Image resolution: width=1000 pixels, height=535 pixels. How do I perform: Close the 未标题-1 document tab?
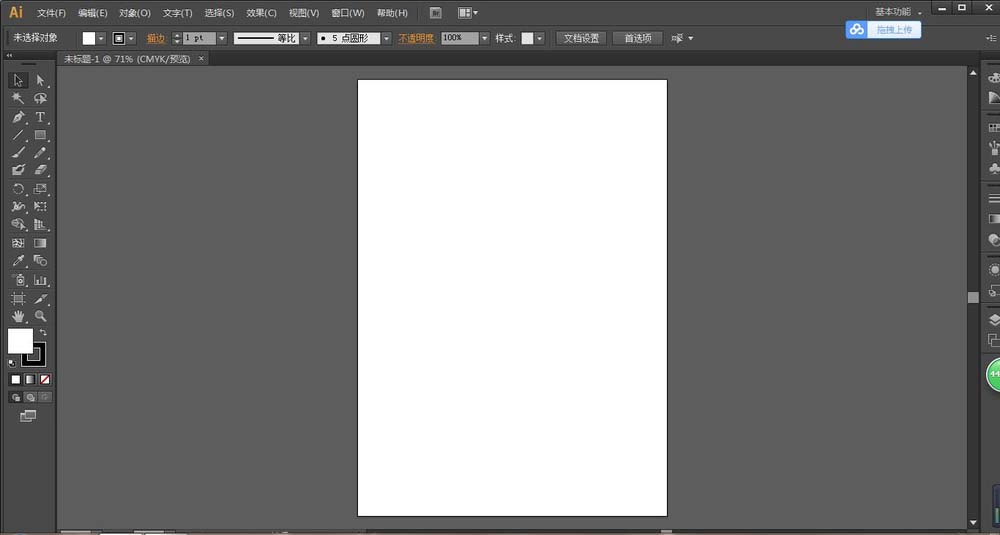click(201, 59)
